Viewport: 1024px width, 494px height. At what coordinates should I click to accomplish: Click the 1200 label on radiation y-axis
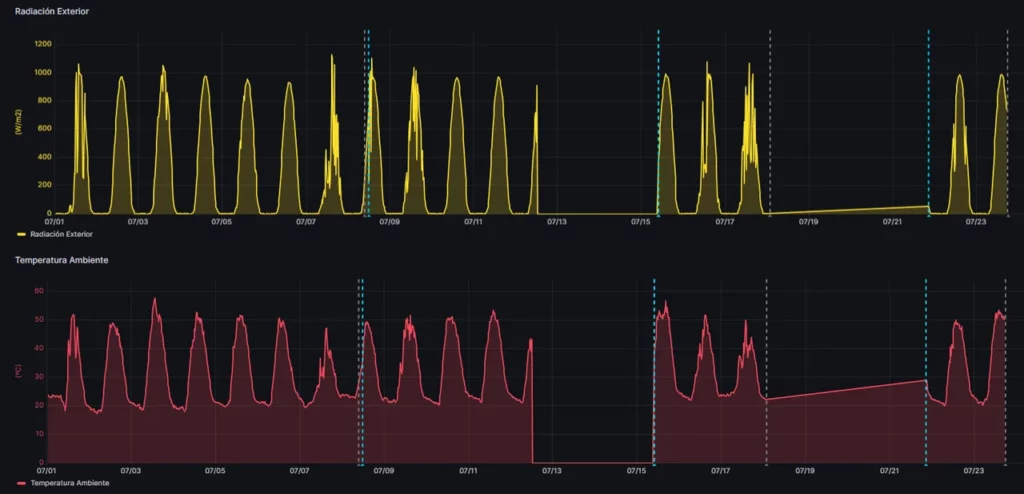pos(43,44)
